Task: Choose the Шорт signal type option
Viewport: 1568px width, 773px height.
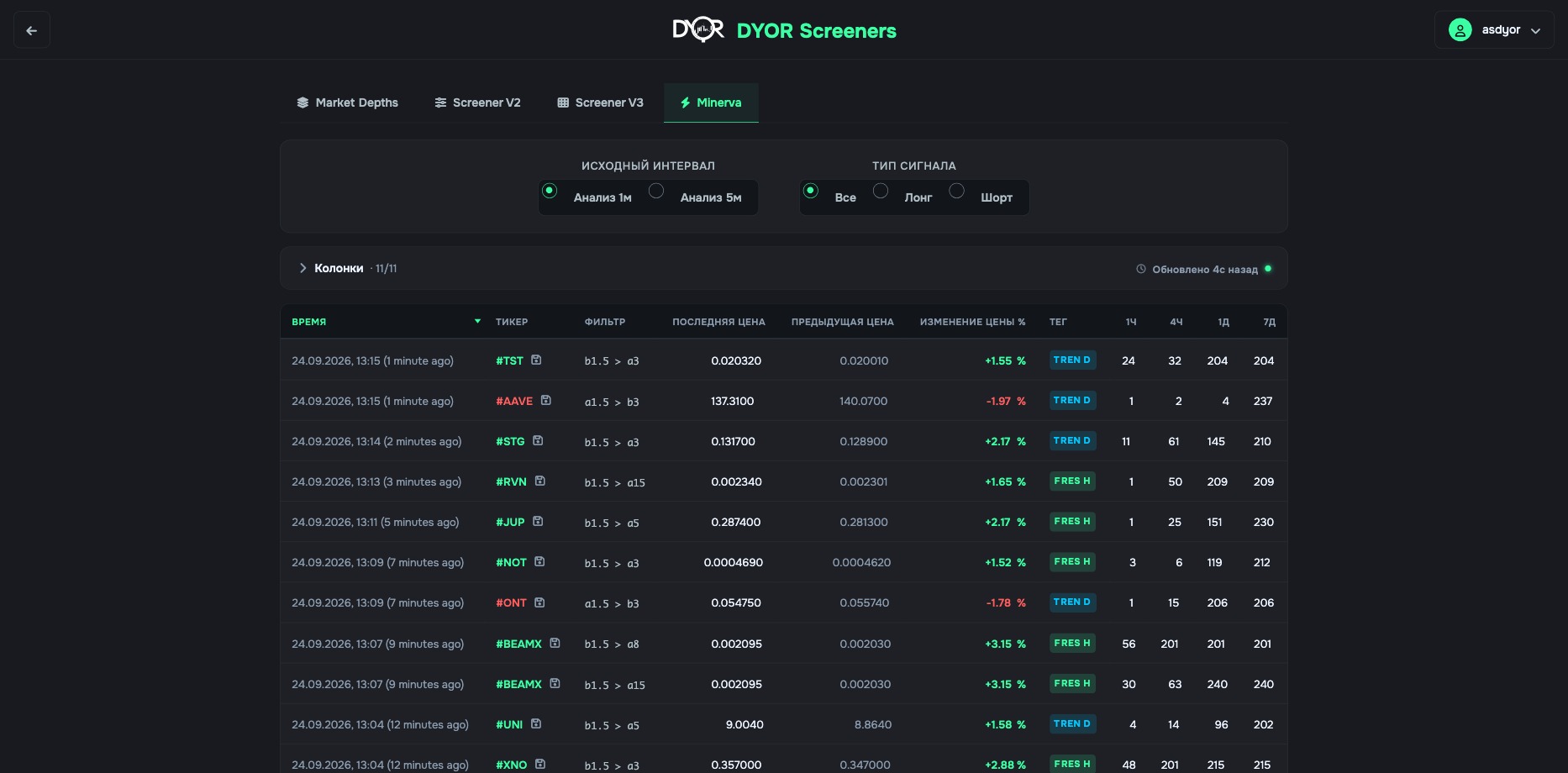Action: [956, 191]
